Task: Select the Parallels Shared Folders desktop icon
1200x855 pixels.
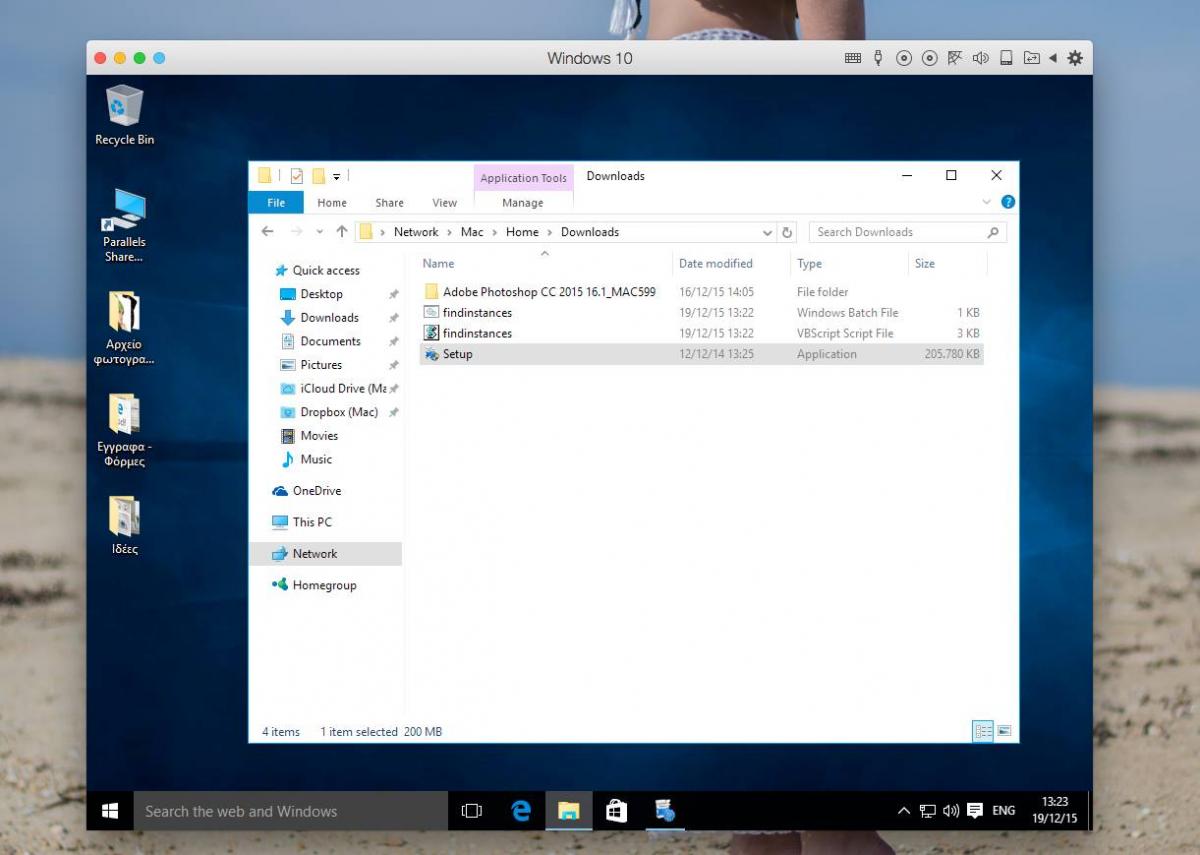Action: point(124,227)
